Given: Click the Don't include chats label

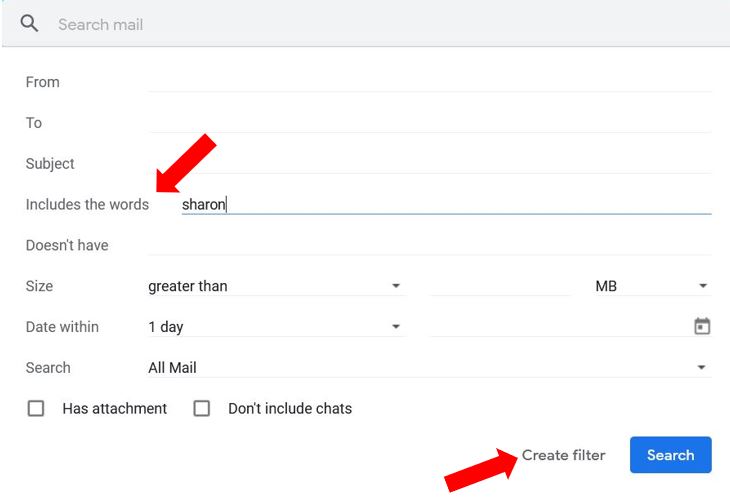Looking at the screenshot, I should click(x=290, y=408).
